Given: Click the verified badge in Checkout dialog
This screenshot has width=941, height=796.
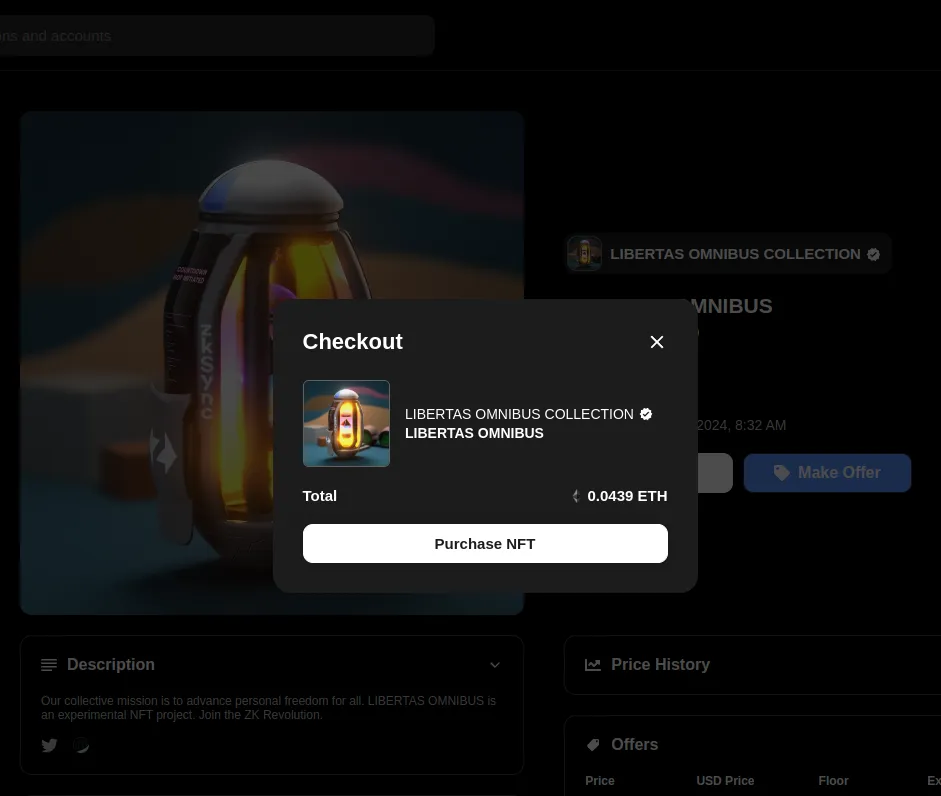Looking at the screenshot, I should [x=646, y=414].
